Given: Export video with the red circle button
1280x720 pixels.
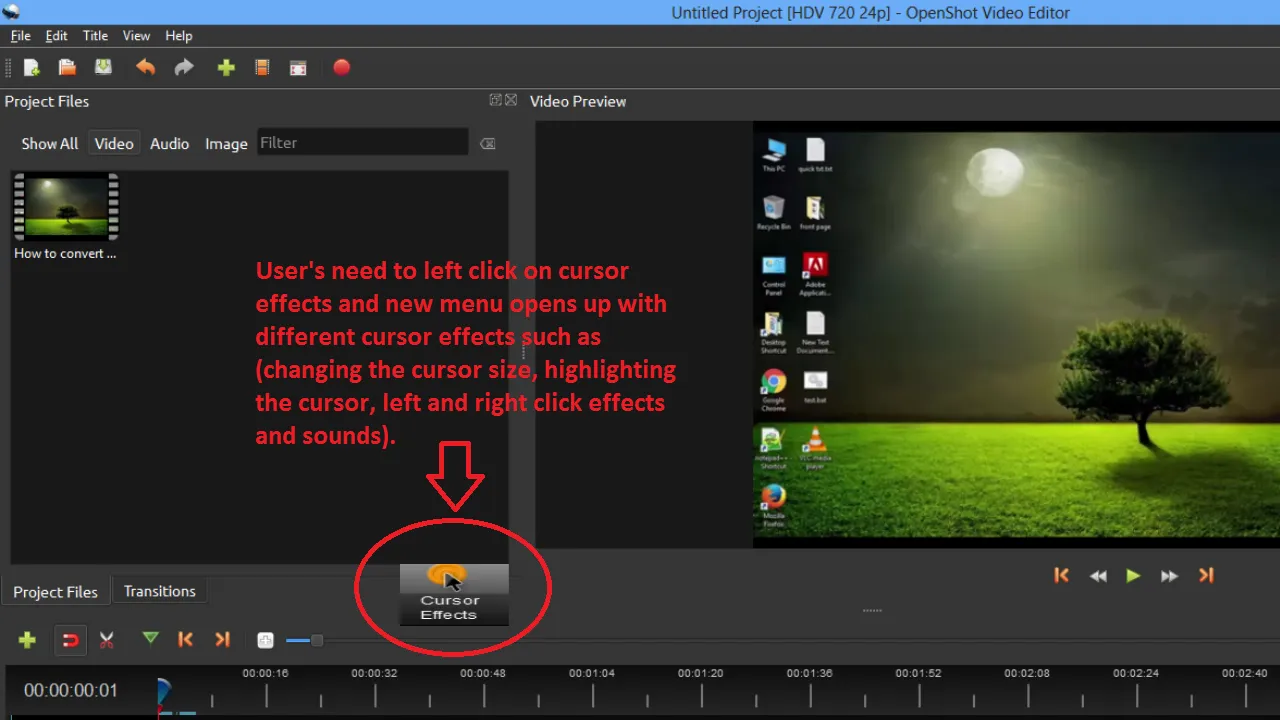Looking at the screenshot, I should point(342,68).
